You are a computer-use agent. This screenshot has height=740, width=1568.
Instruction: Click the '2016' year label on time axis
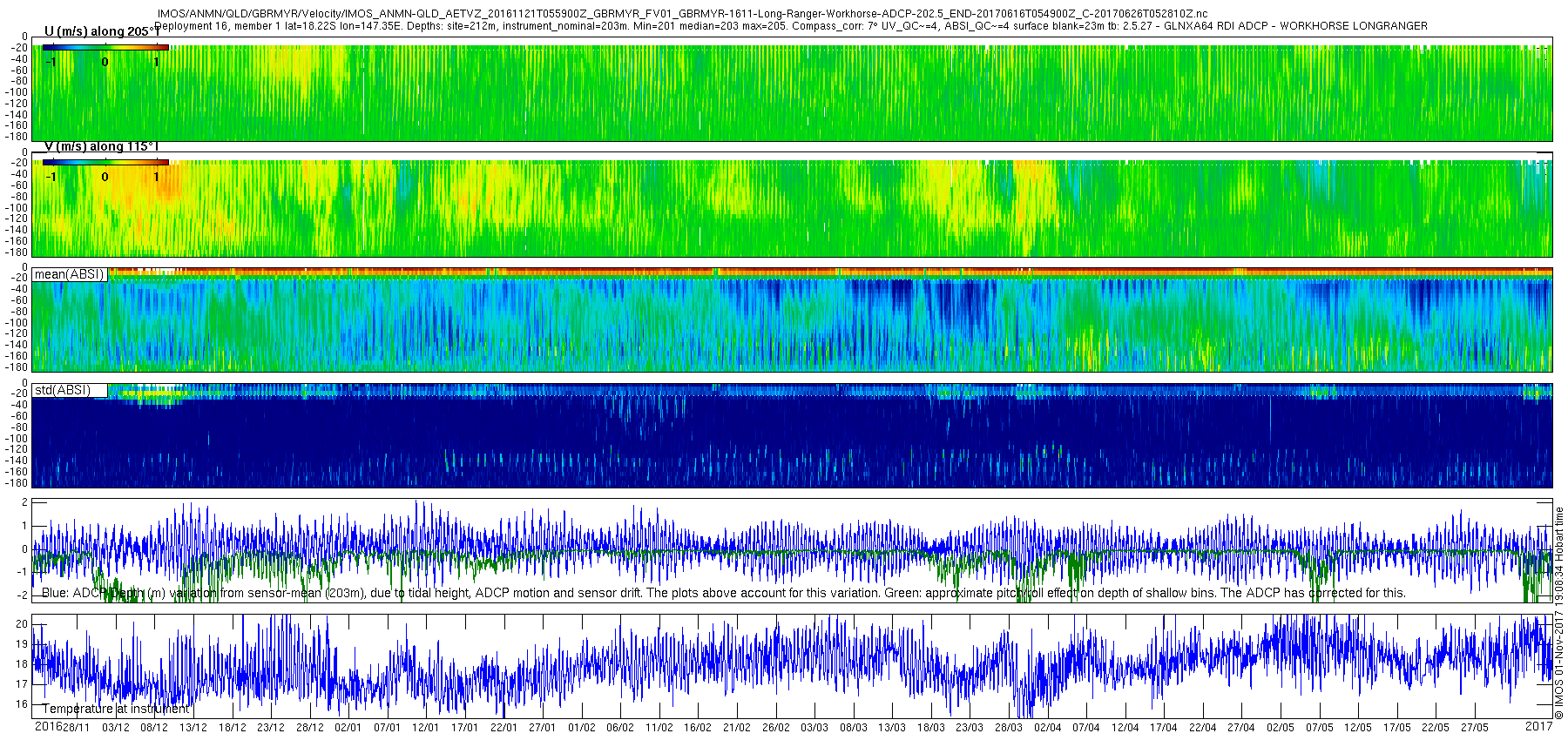click(x=48, y=726)
